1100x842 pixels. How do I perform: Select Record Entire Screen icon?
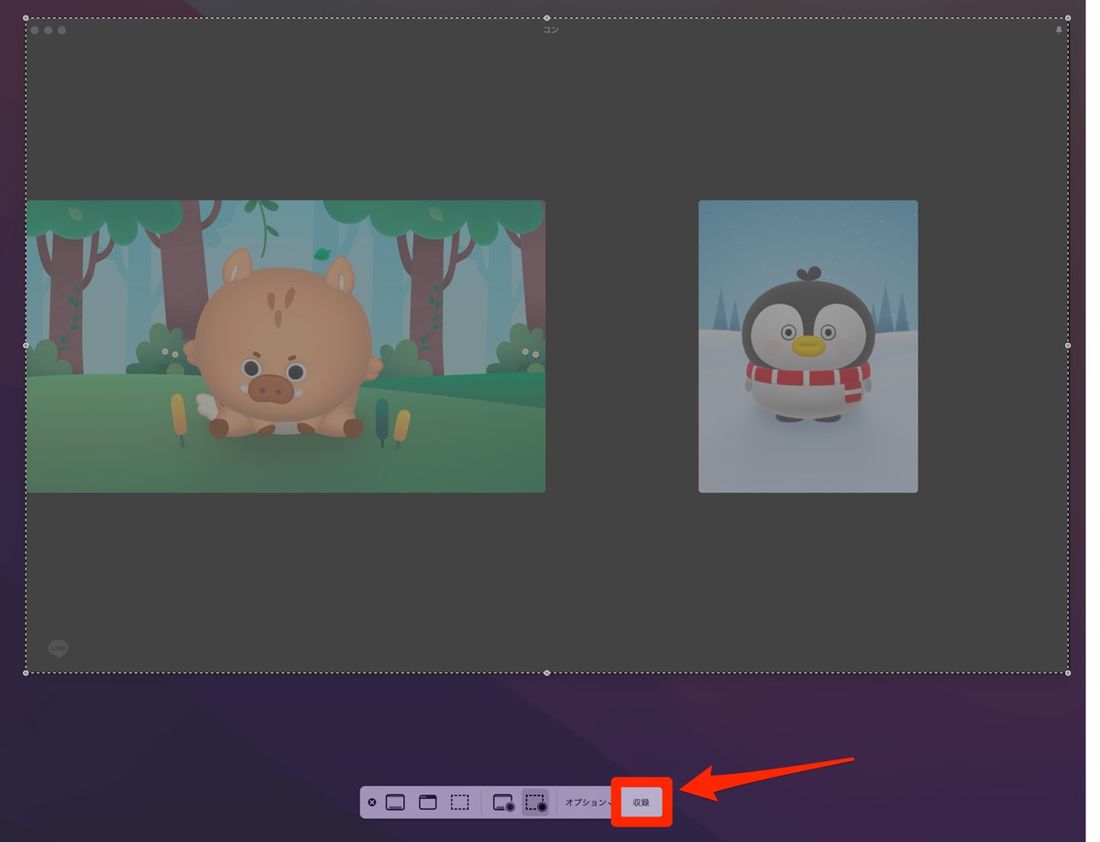point(503,802)
